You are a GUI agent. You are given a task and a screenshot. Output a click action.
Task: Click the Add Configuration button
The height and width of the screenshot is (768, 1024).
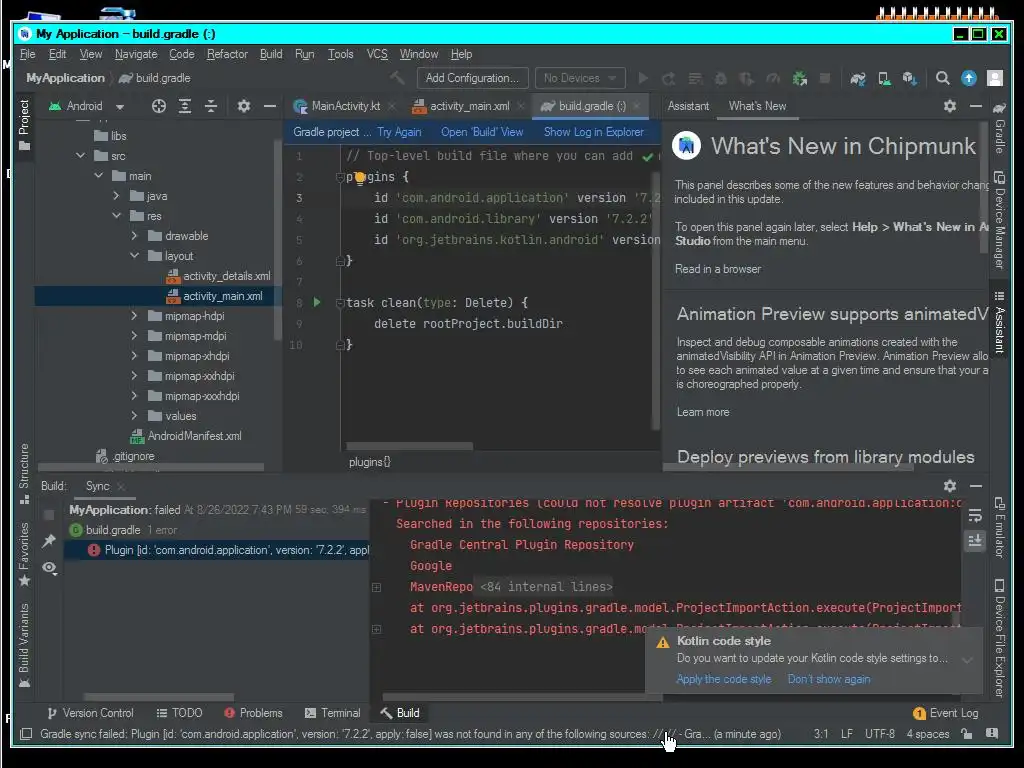[x=472, y=78]
